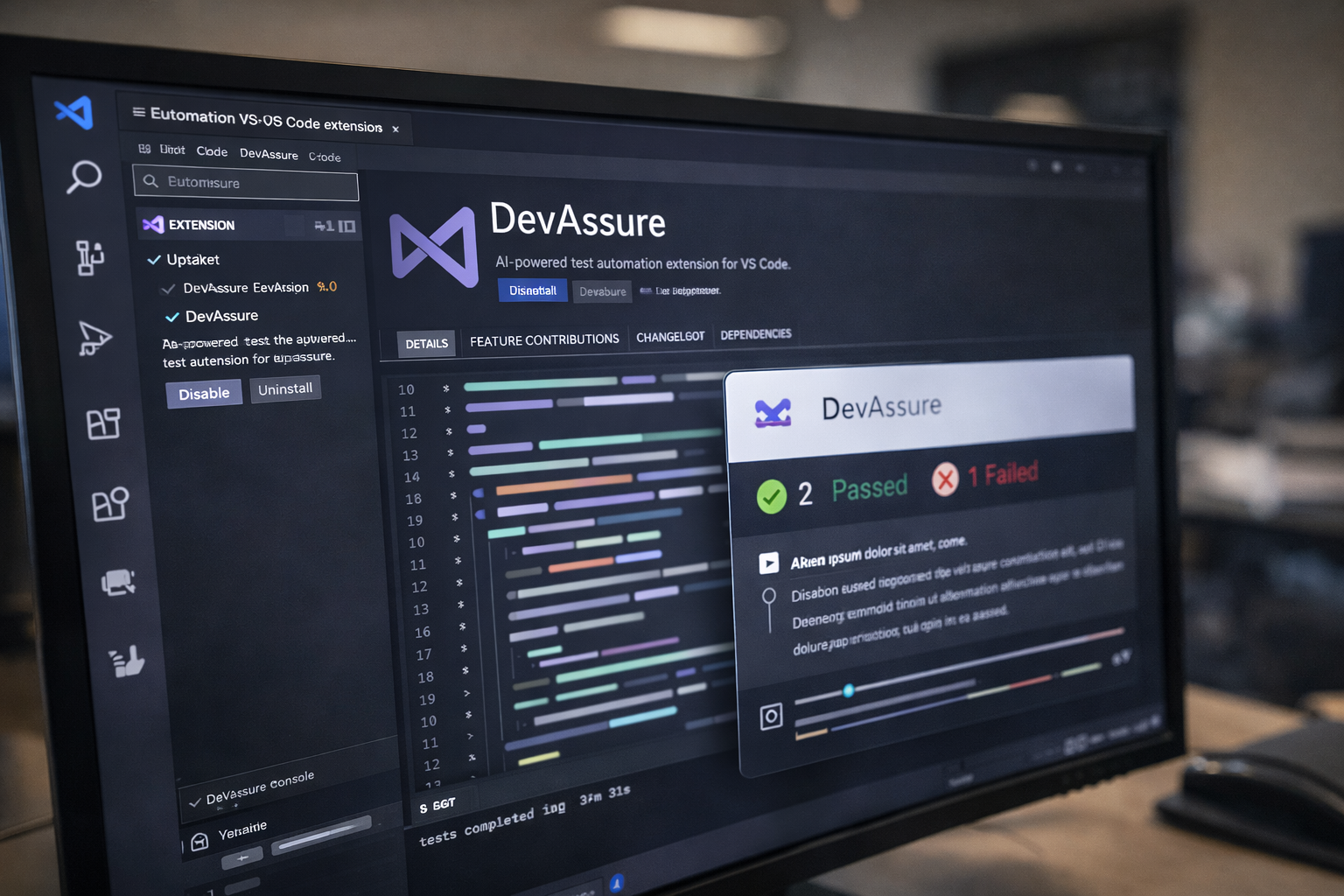Select the chat icon in the lower sidebar
1344x896 pixels.
(118, 582)
